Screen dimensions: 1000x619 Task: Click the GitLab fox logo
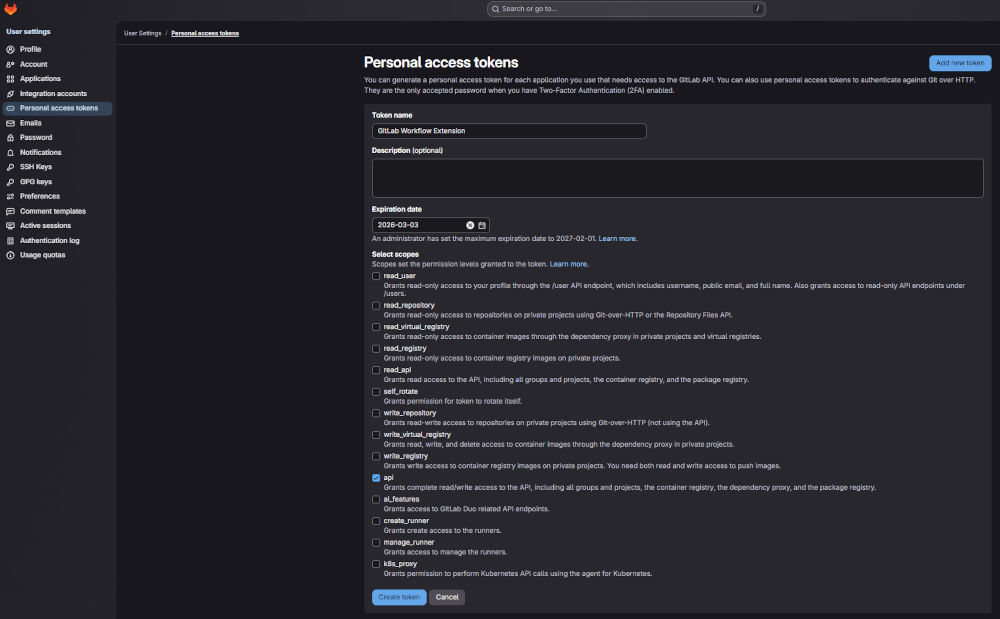click(x=11, y=9)
